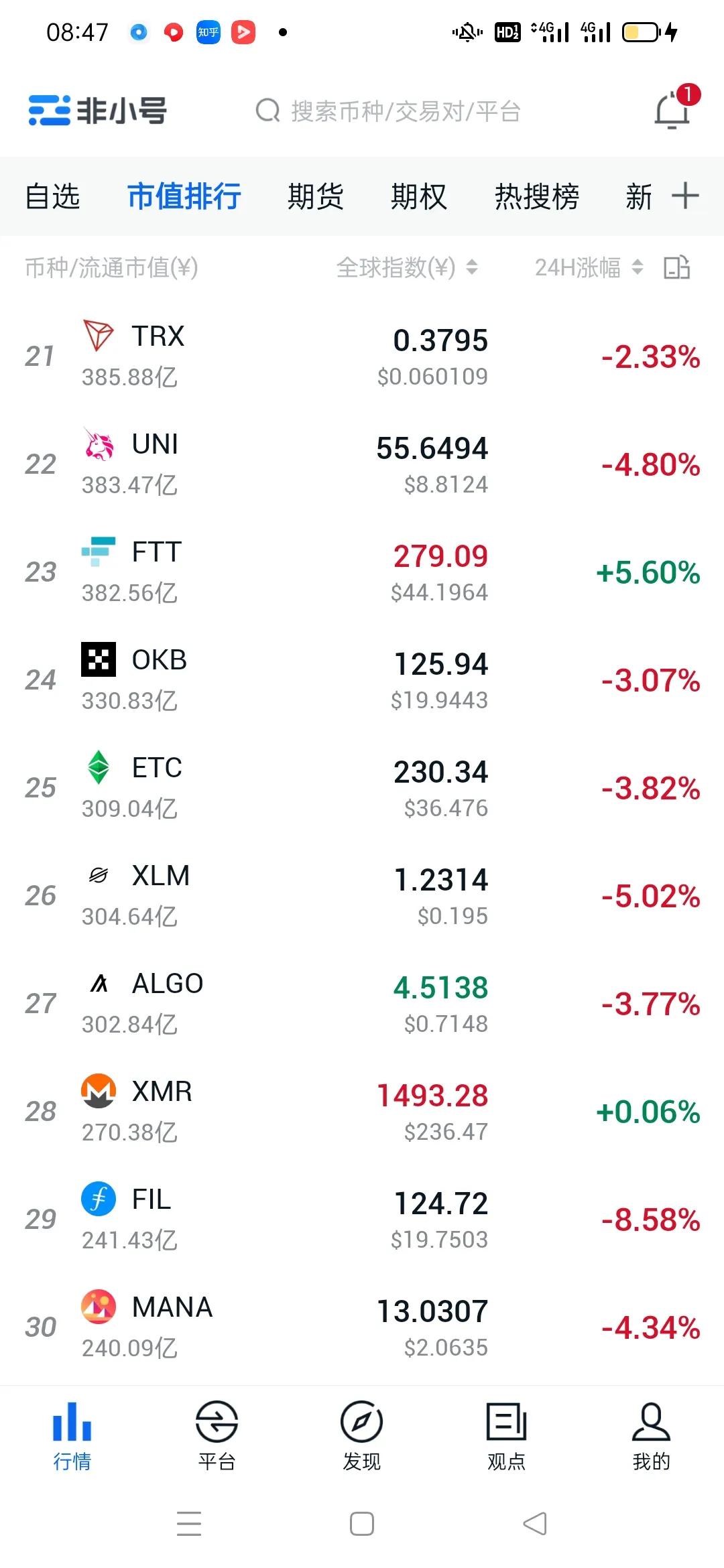Open the TRX coin logo
This screenshot has height=1568, width=724.
[x=99, y=336]
